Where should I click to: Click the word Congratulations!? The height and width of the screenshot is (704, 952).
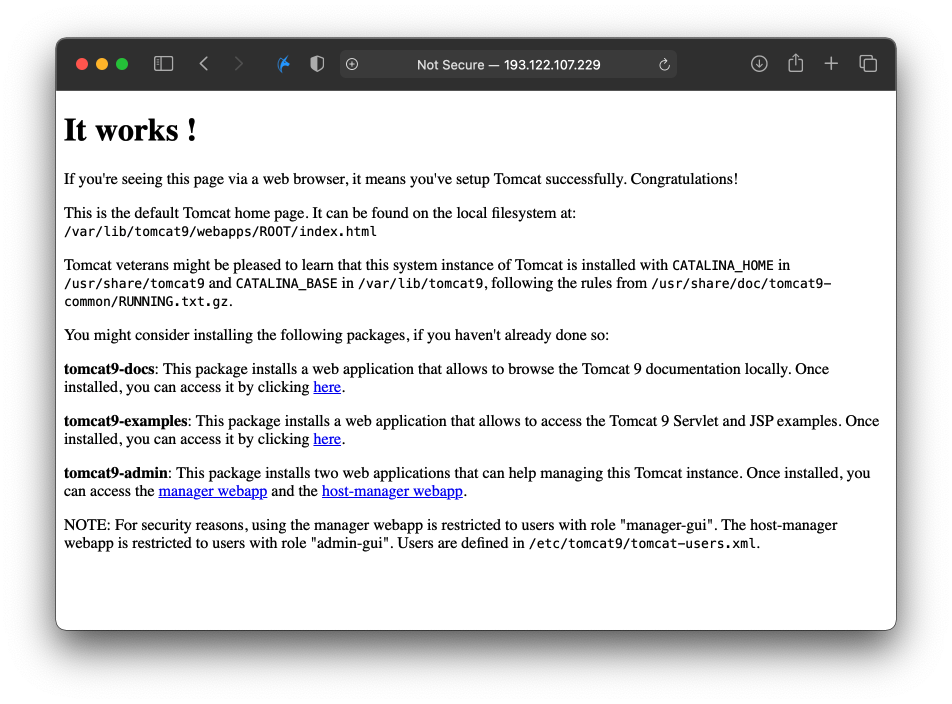pyautogui.click(x=684, y=180)
